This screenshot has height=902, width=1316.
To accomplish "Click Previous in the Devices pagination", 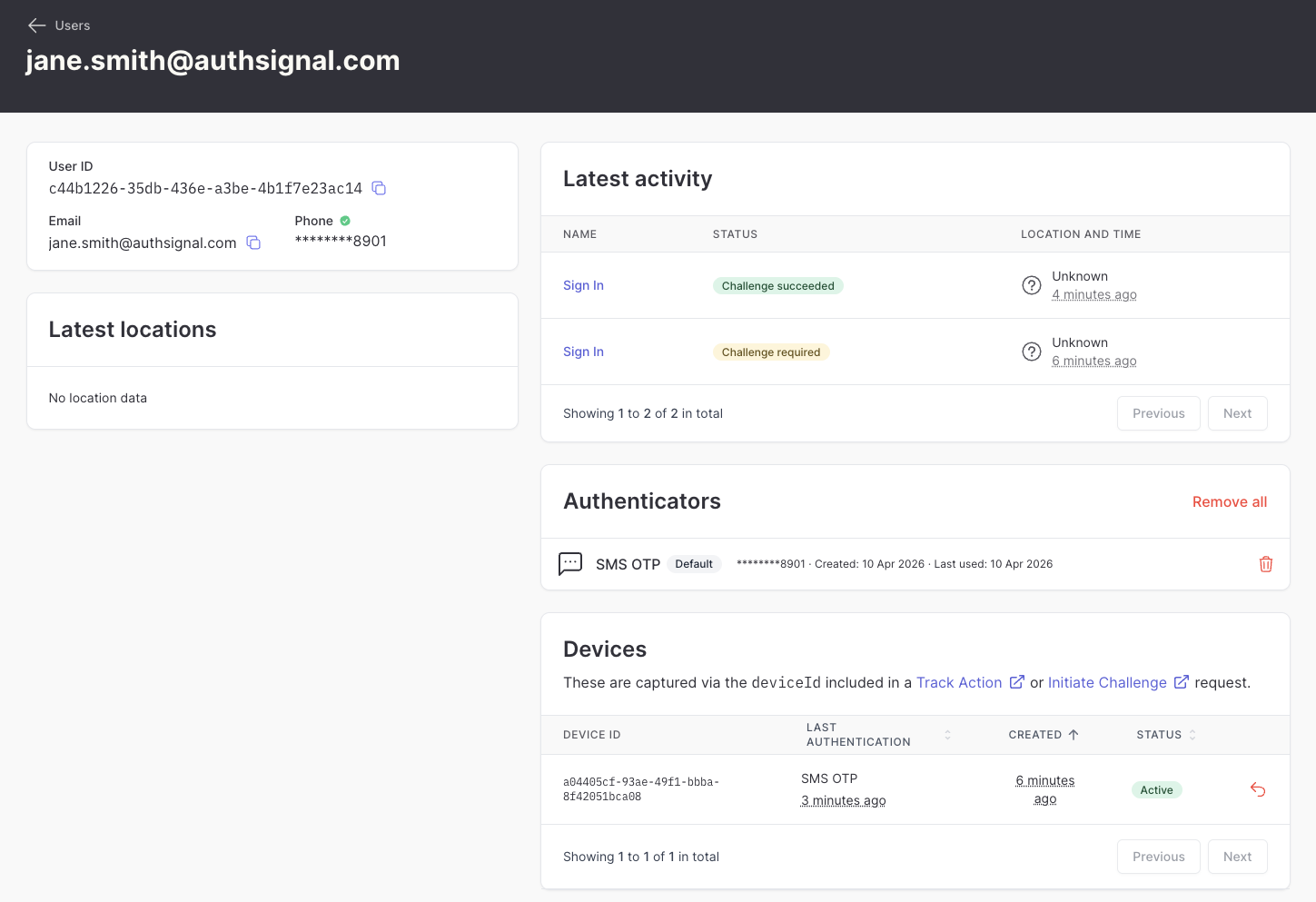I will [1158, 856].
